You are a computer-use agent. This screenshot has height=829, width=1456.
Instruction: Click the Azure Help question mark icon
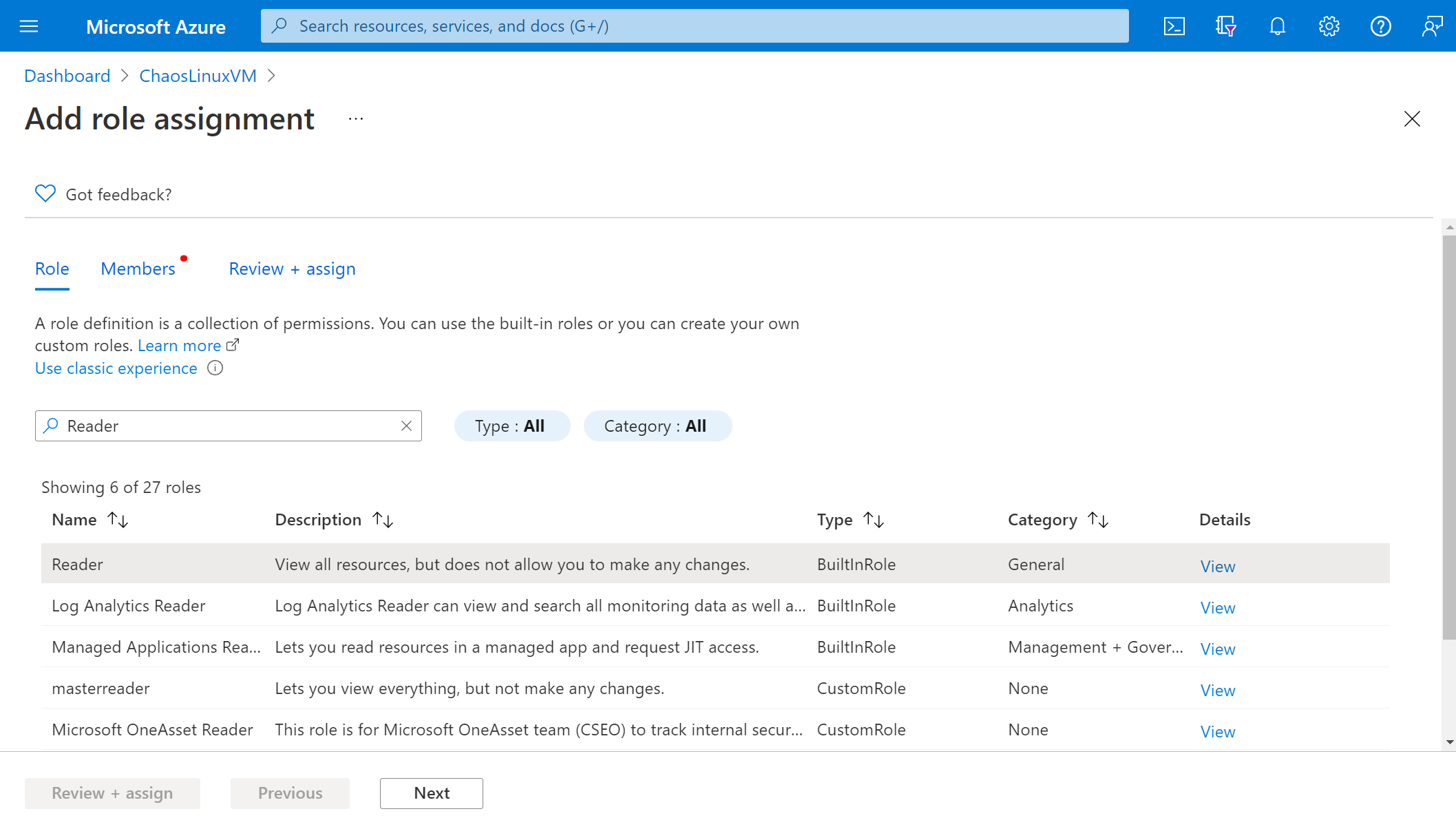(x=1381, y=26)
